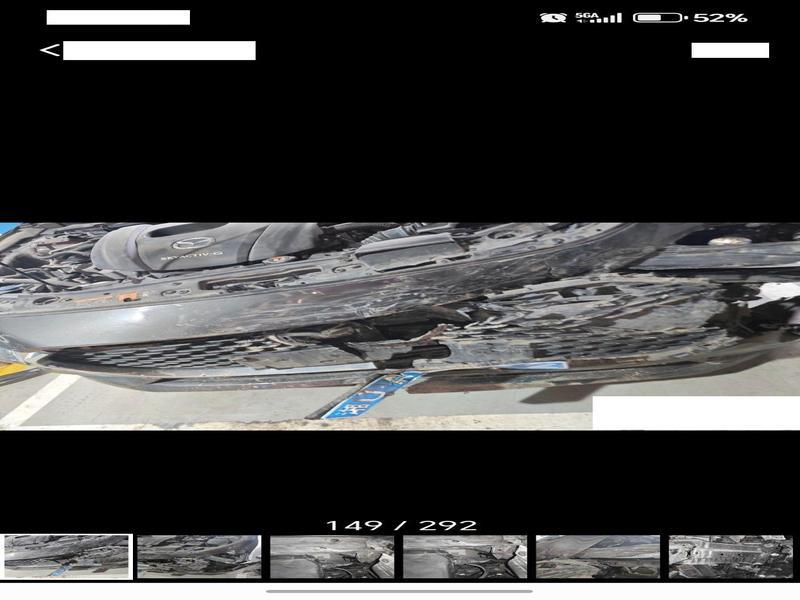
Task: Open the third thumbnail in the strip
Action: (332, 556)
